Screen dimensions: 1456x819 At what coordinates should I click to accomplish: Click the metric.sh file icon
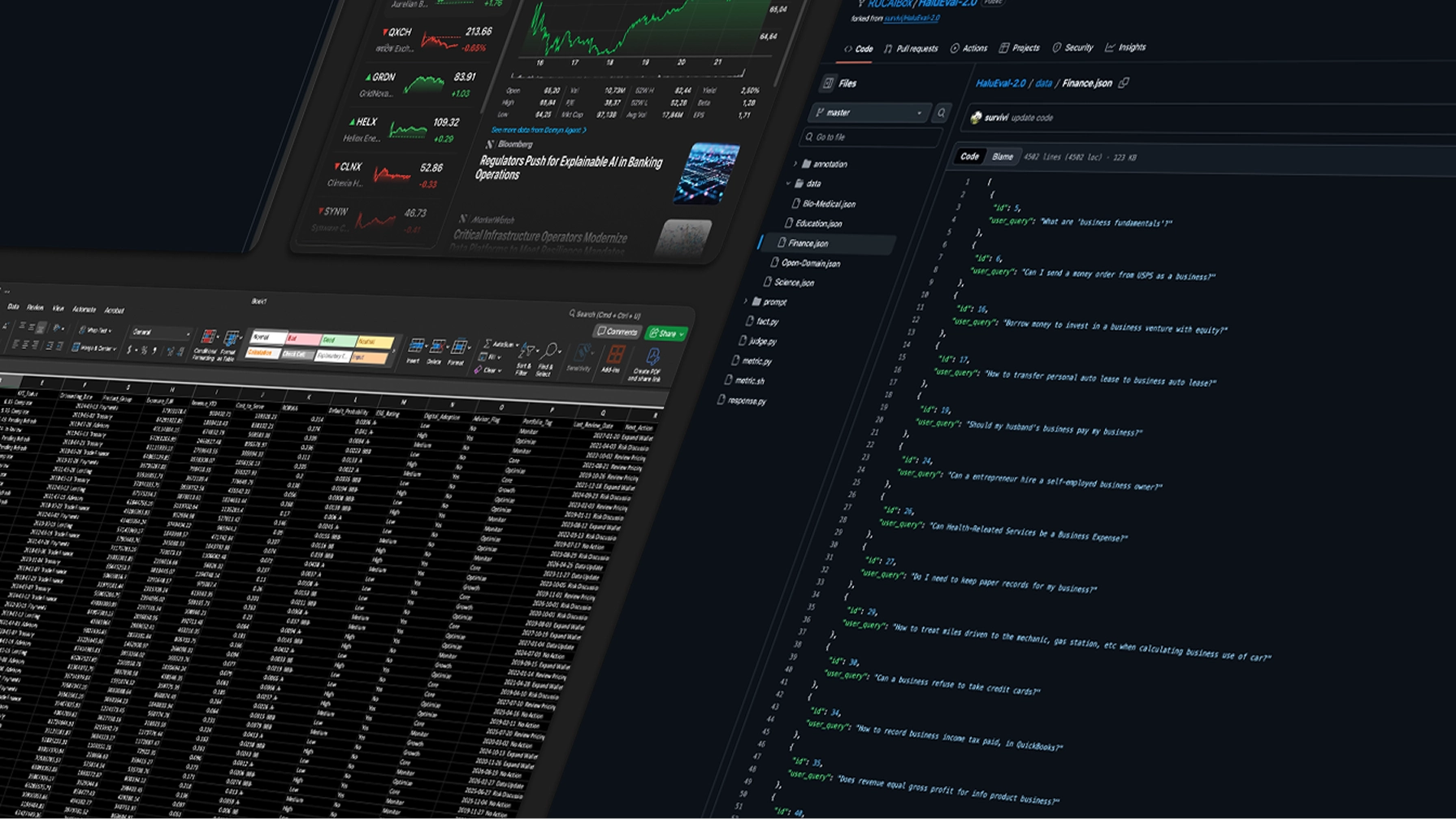click(x=728, y=379)
